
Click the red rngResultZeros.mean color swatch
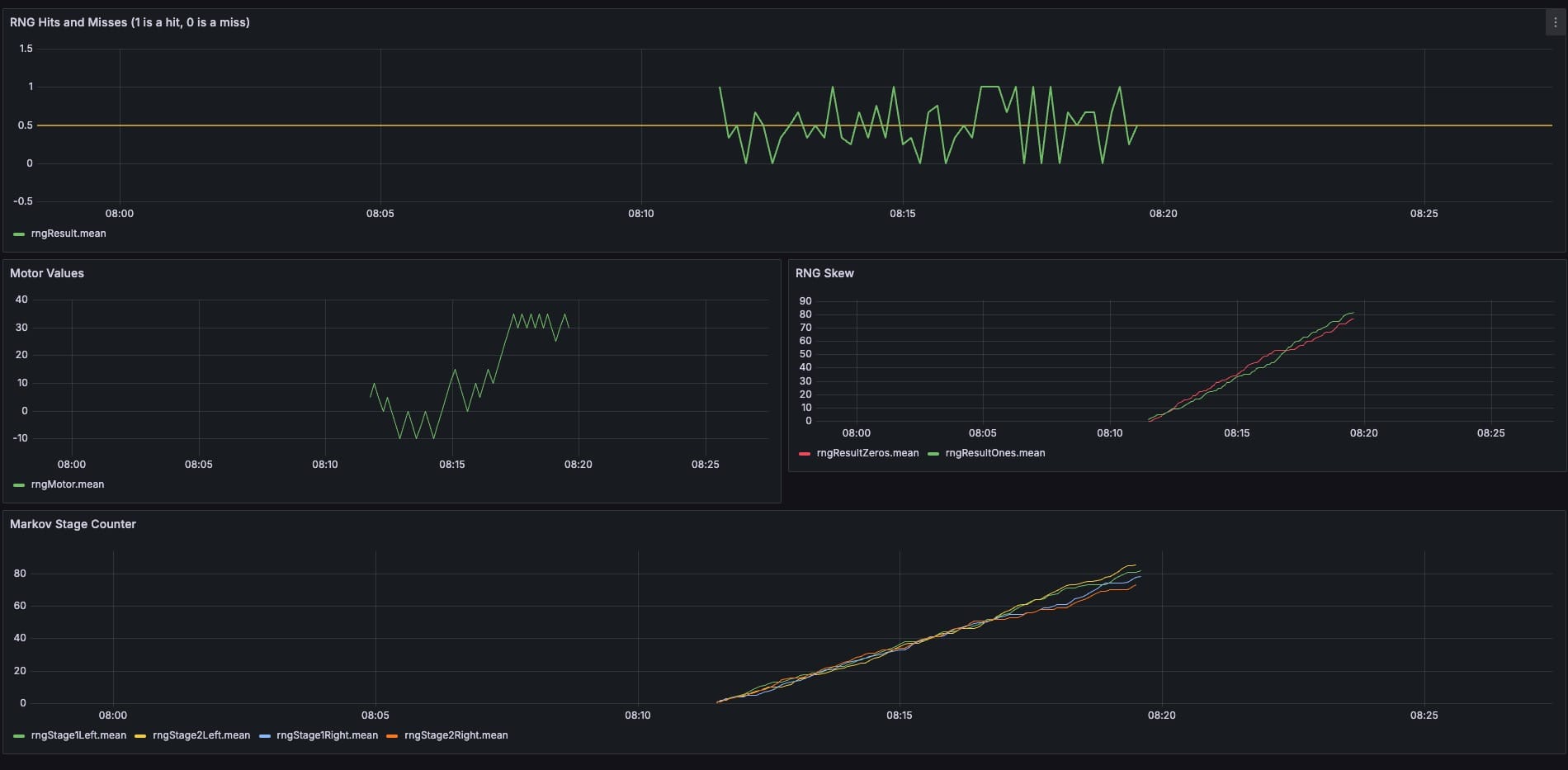pyautogui.click(x=805, y=454)
